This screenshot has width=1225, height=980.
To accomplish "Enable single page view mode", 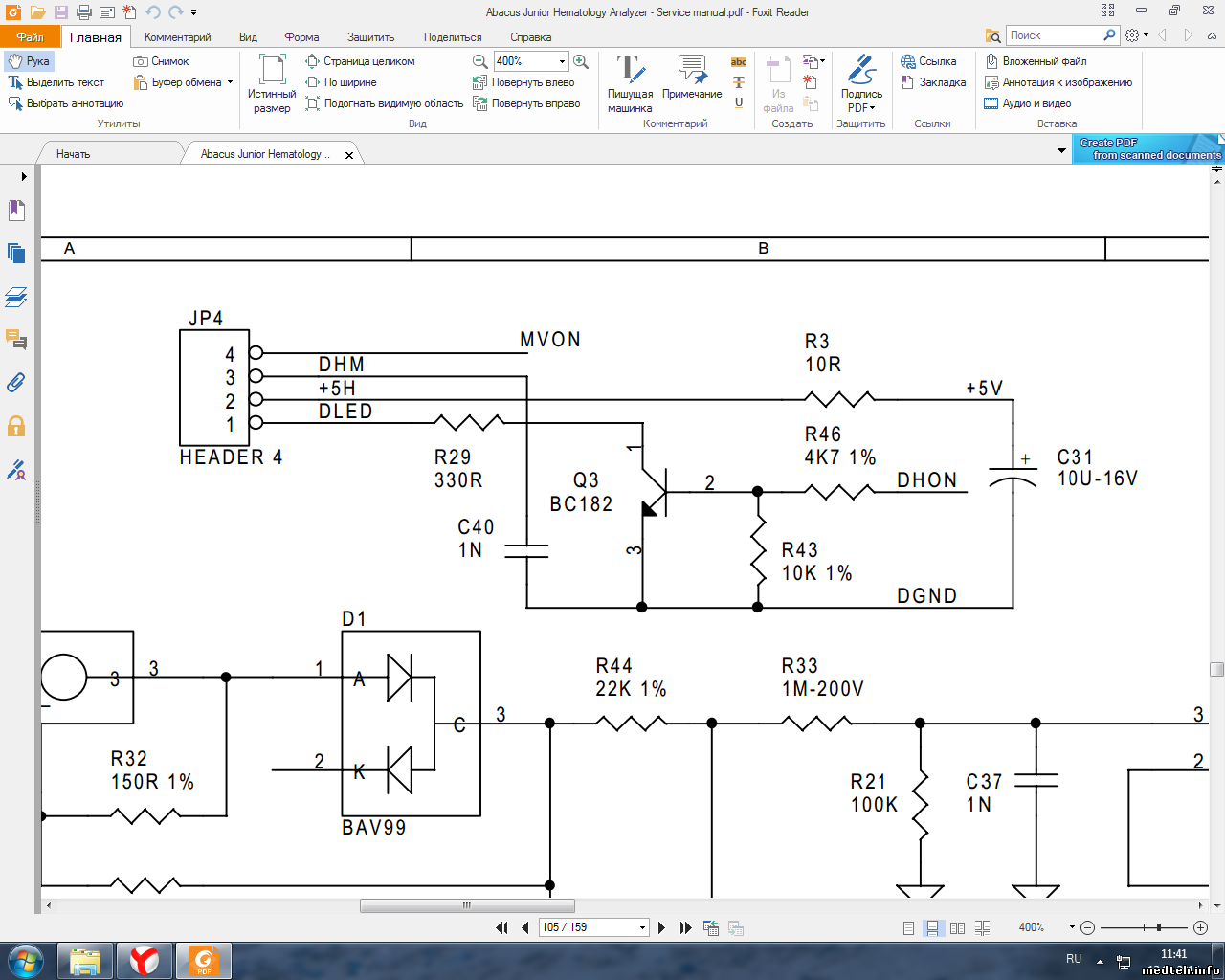I will coord(908,927).
